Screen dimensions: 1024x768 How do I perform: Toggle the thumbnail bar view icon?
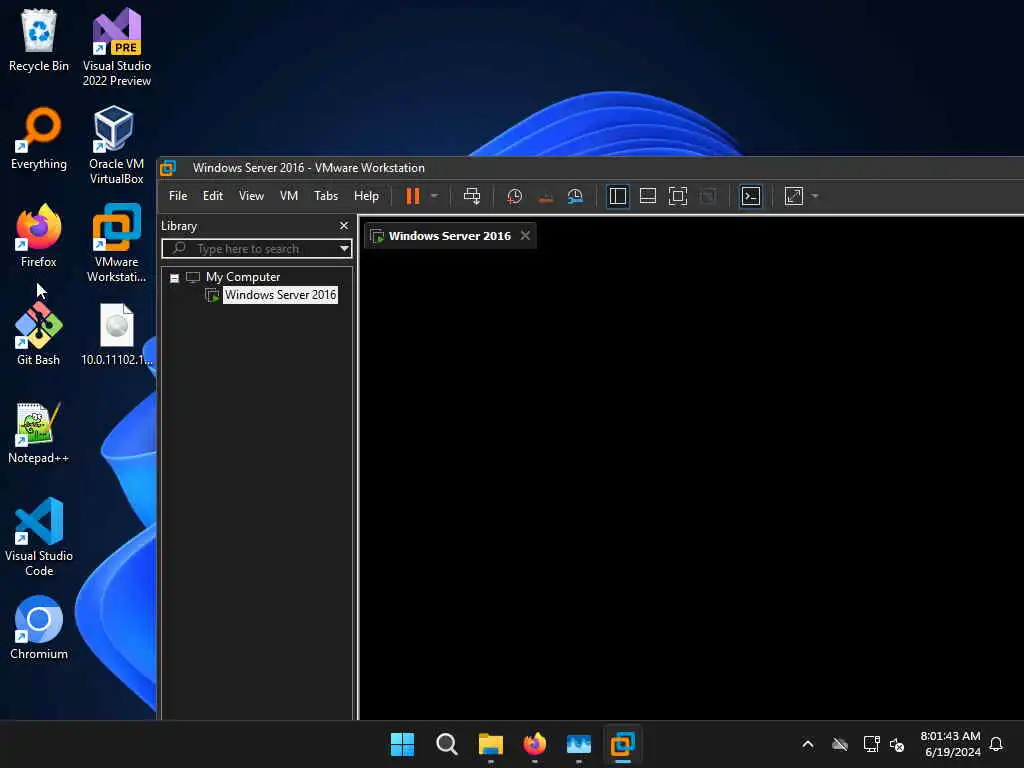tap(648, 196)
